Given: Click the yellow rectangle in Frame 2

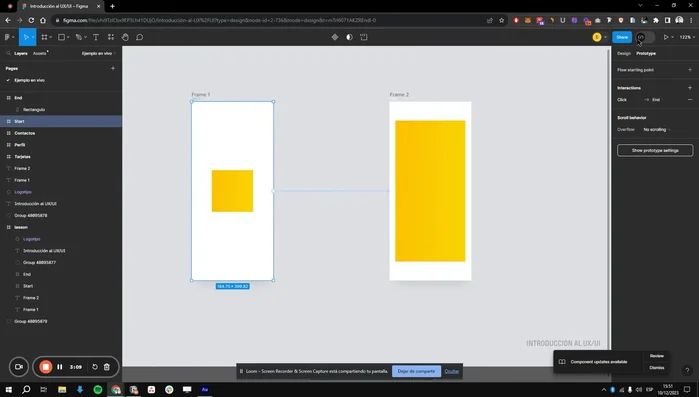Looking at the screenshot, I should [430, 191].
